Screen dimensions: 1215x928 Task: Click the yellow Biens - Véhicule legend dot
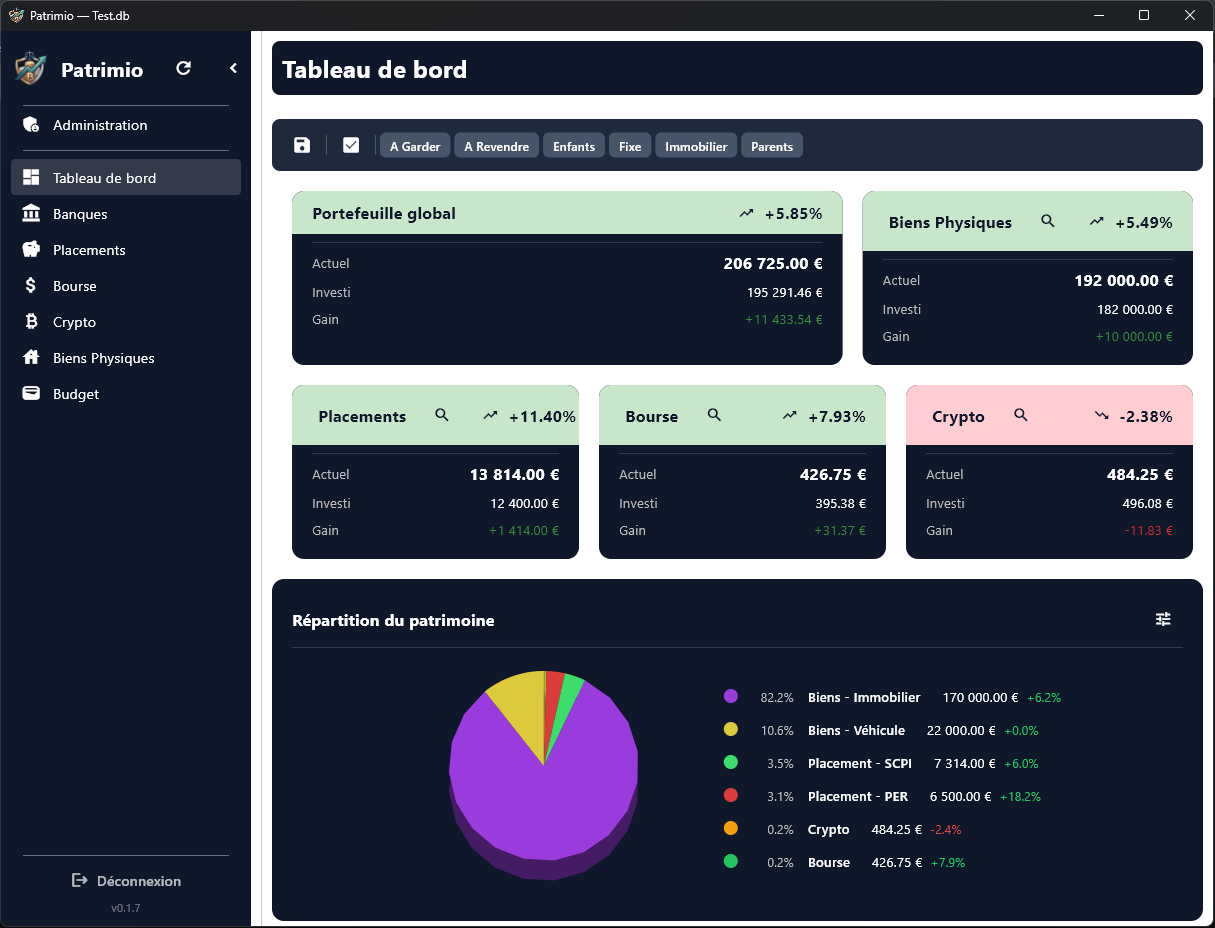730,729
